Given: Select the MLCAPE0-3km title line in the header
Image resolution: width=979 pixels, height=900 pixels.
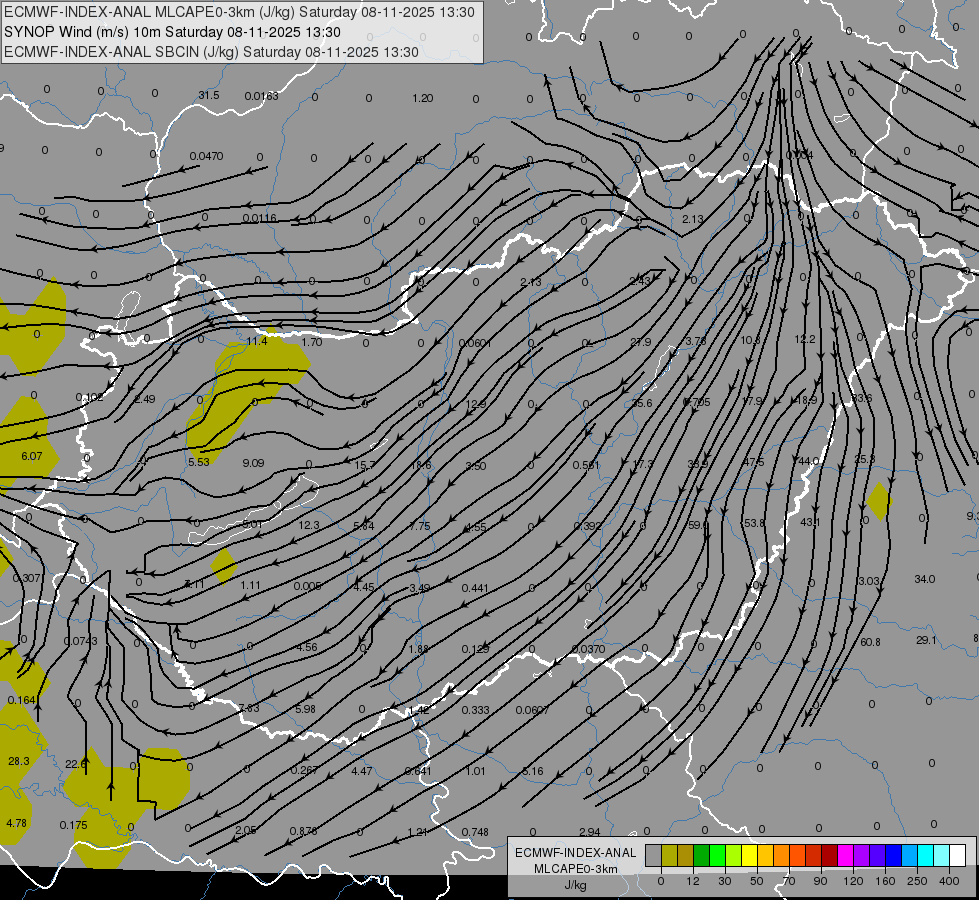Looking at the screenshot, I should click(x=239, y=12).
